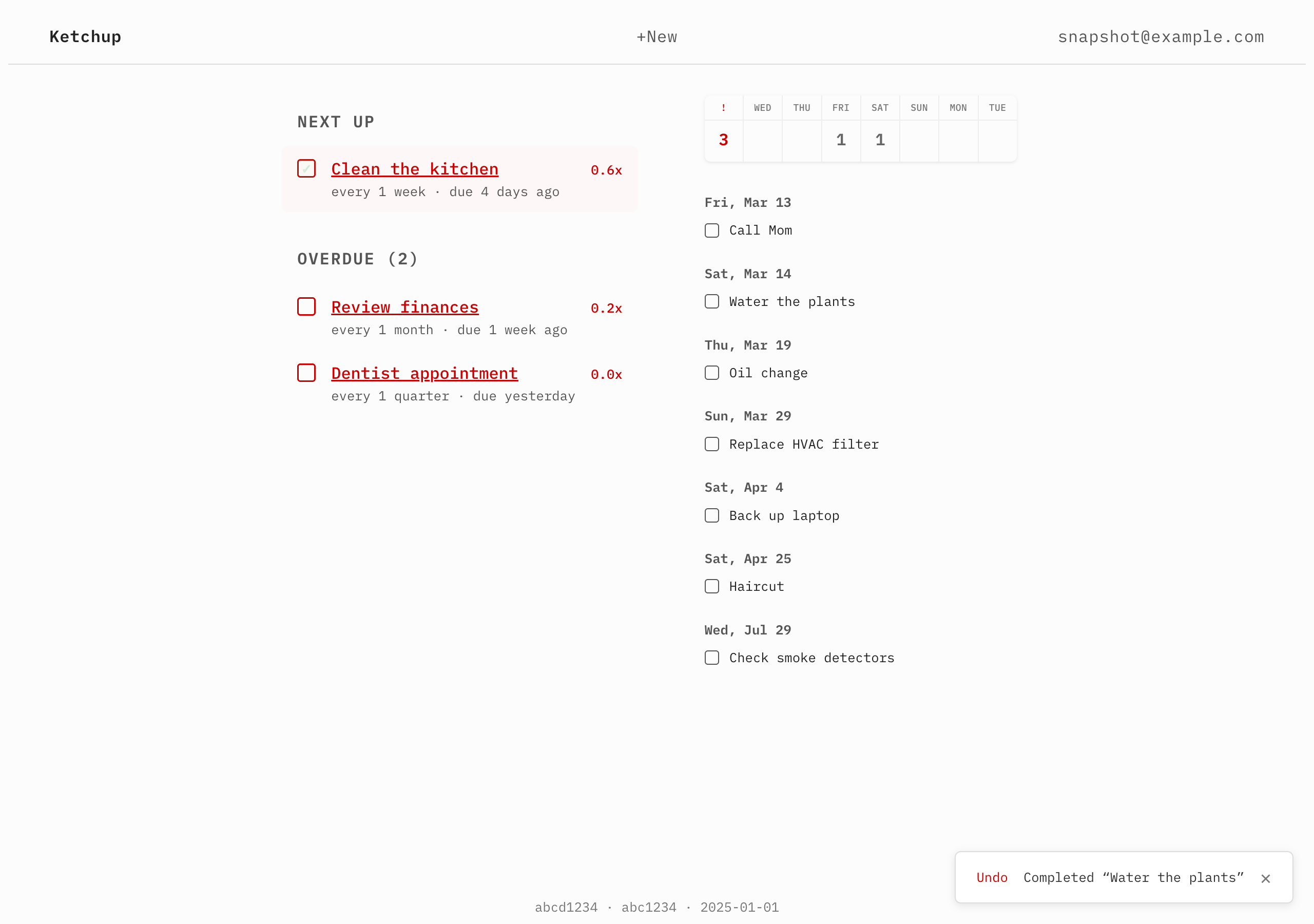Image resolution: width=1314 pixels, height=924 pixels.
Task: Select the overdue count cell showing 3
Action: click(723, 140)
